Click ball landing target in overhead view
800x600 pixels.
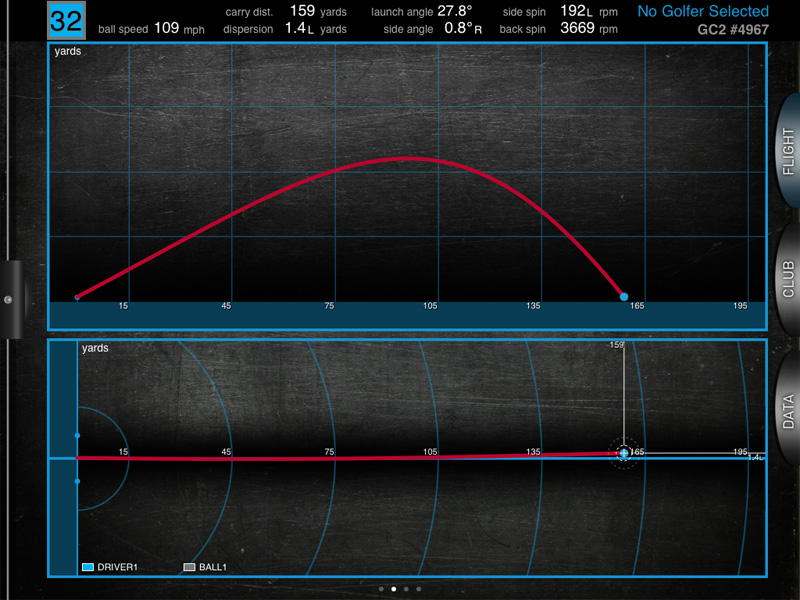coord(624,453)
